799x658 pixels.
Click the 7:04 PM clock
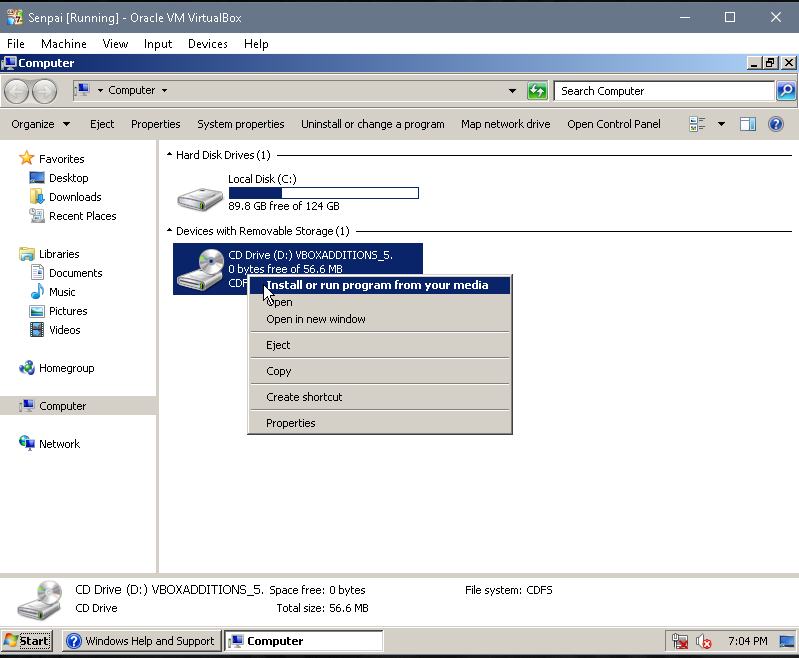(748, 641)
